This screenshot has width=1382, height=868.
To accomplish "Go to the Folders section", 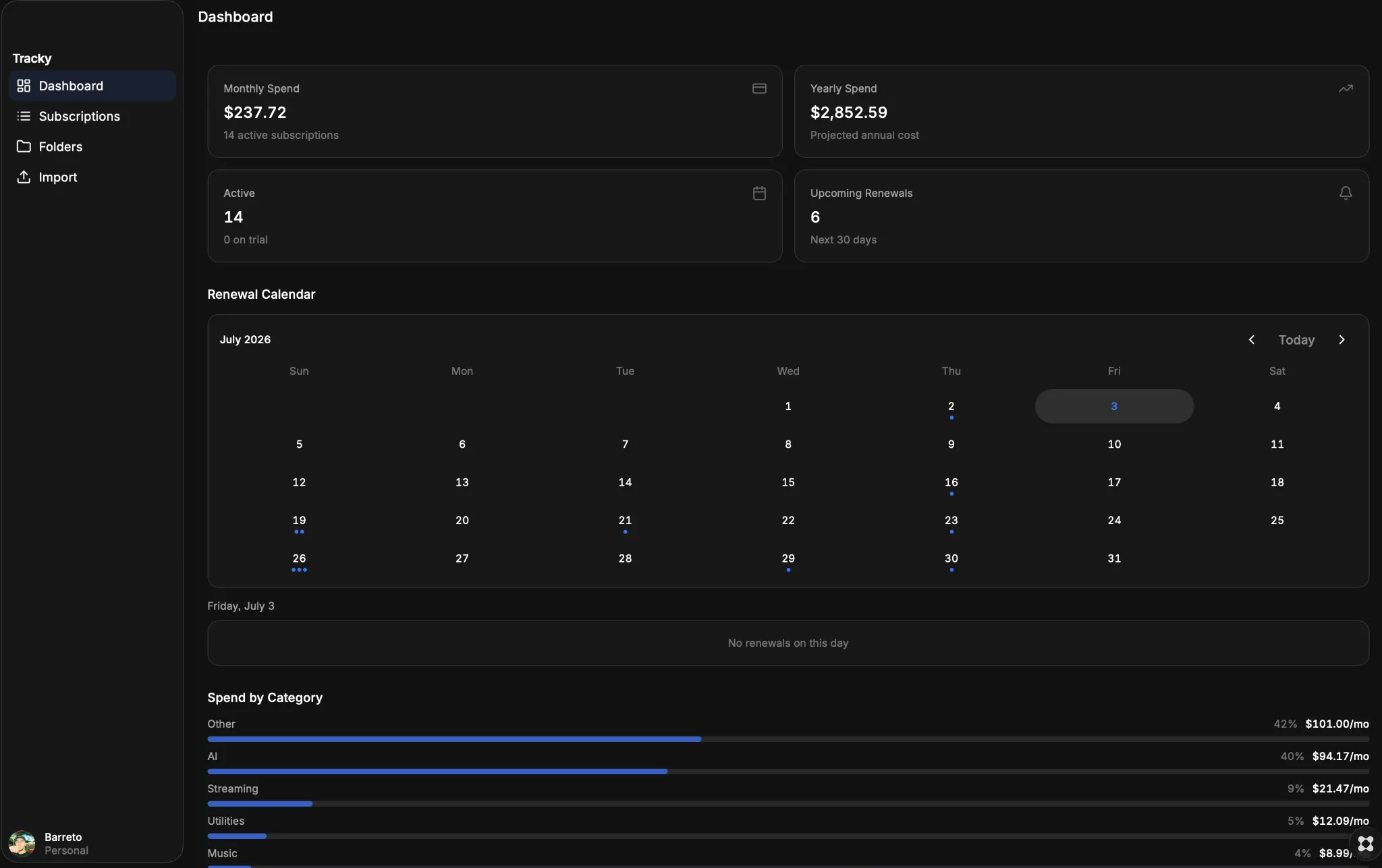I will pyautogui.click(x=92, y=146).
